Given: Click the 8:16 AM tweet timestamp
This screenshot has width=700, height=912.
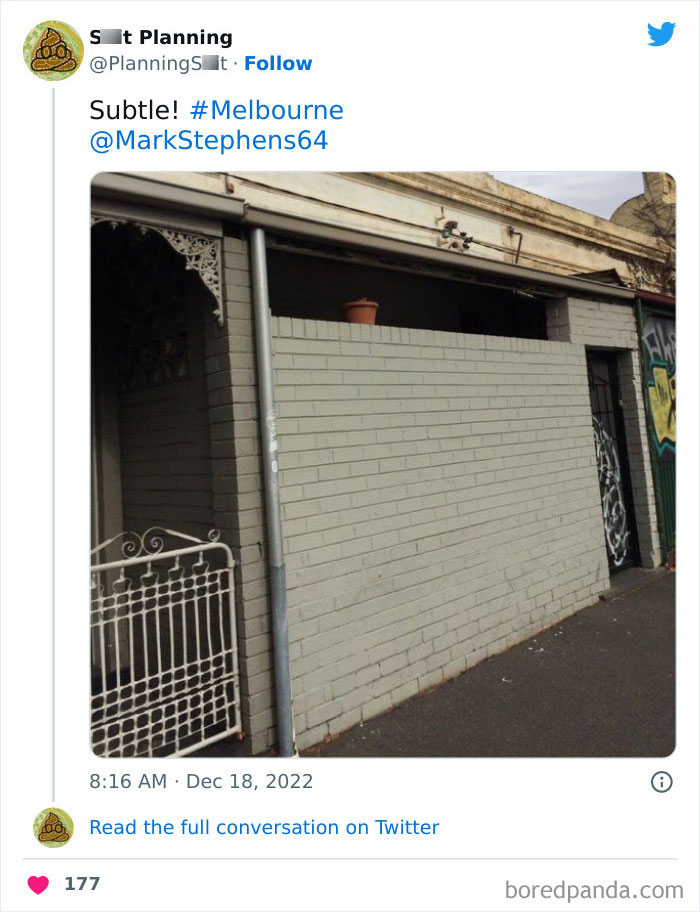Looking at the screenshot, I should click(128, 781).
